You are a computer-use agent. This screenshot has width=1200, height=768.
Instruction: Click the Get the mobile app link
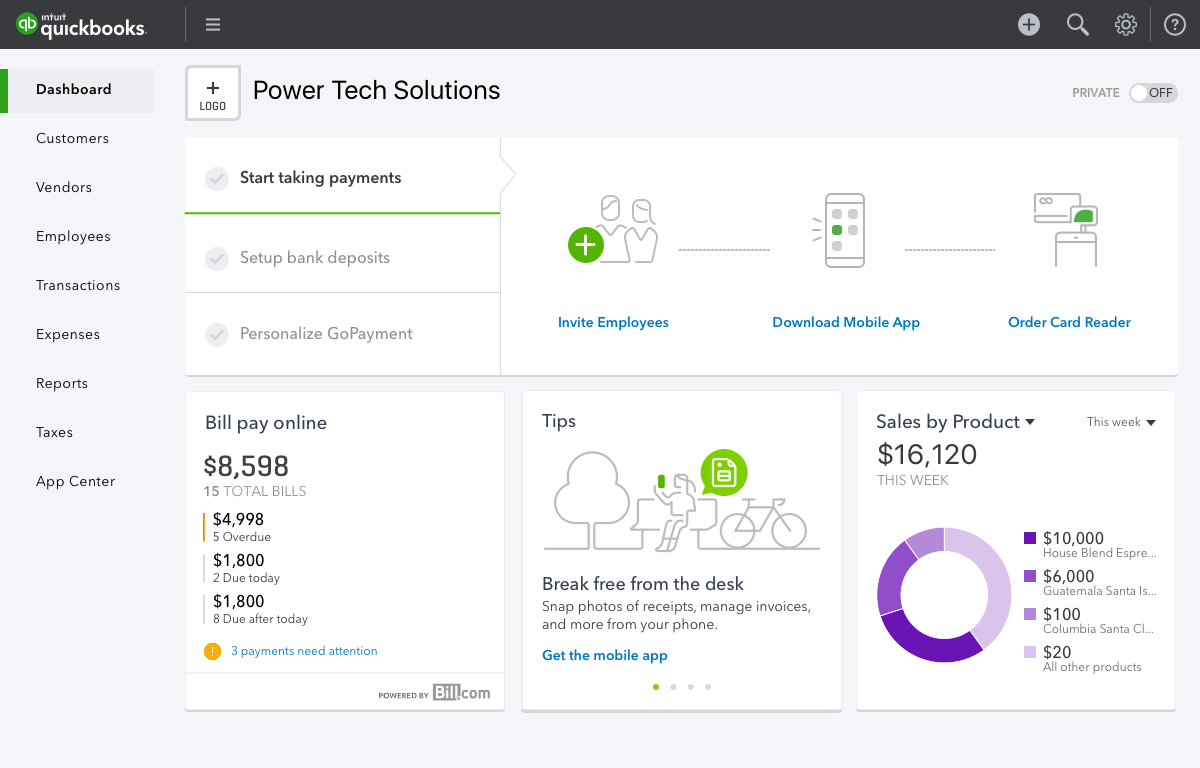click(604, 656)
